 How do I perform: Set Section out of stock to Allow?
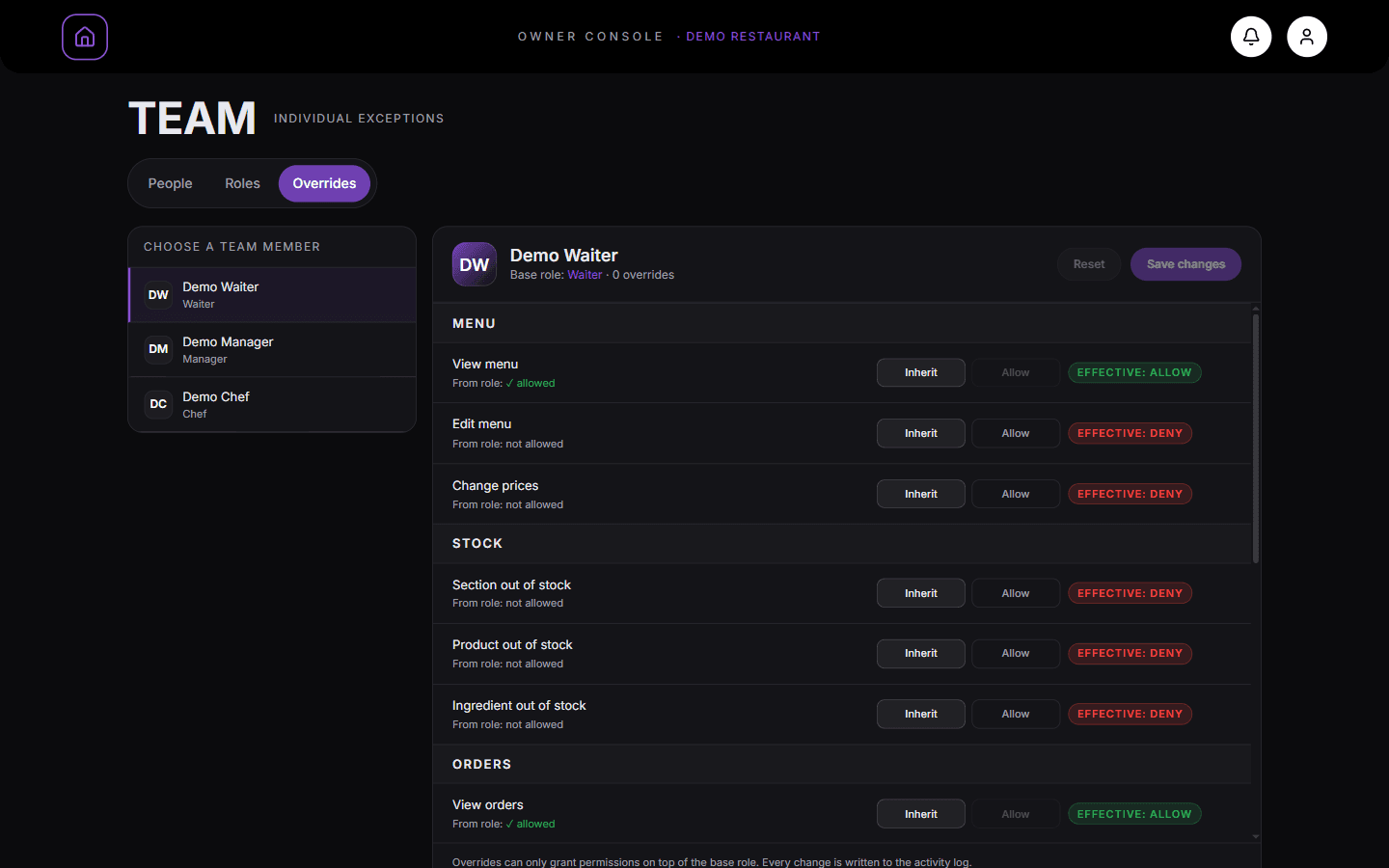pos(1016,593)
